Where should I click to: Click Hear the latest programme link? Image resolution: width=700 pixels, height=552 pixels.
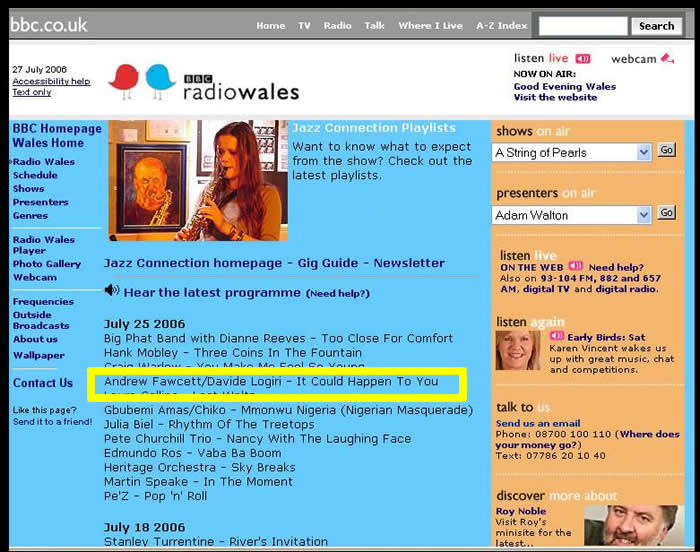click(212, 293)
